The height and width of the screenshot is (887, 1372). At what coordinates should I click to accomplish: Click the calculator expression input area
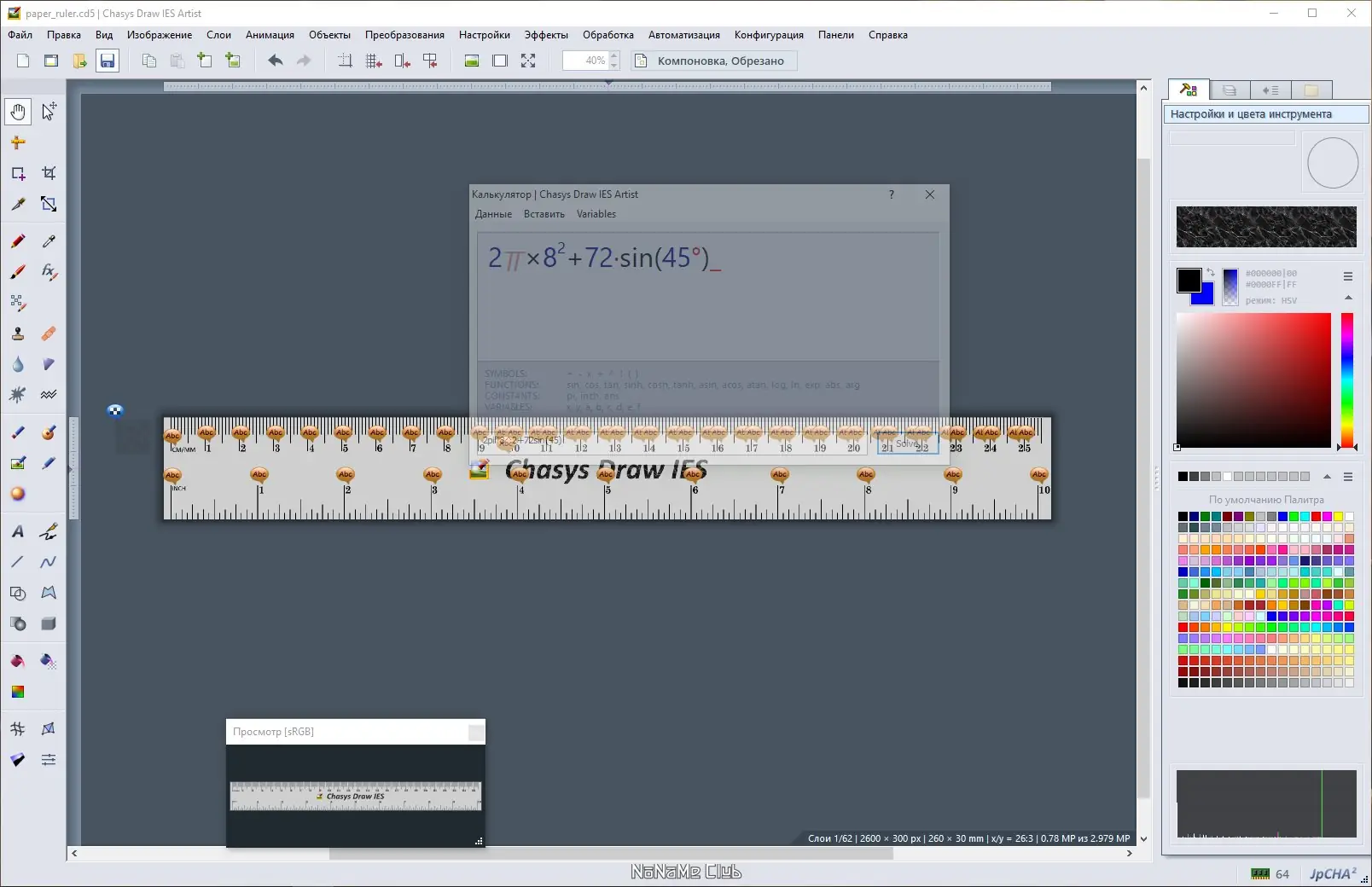click(x=708, y=296)
